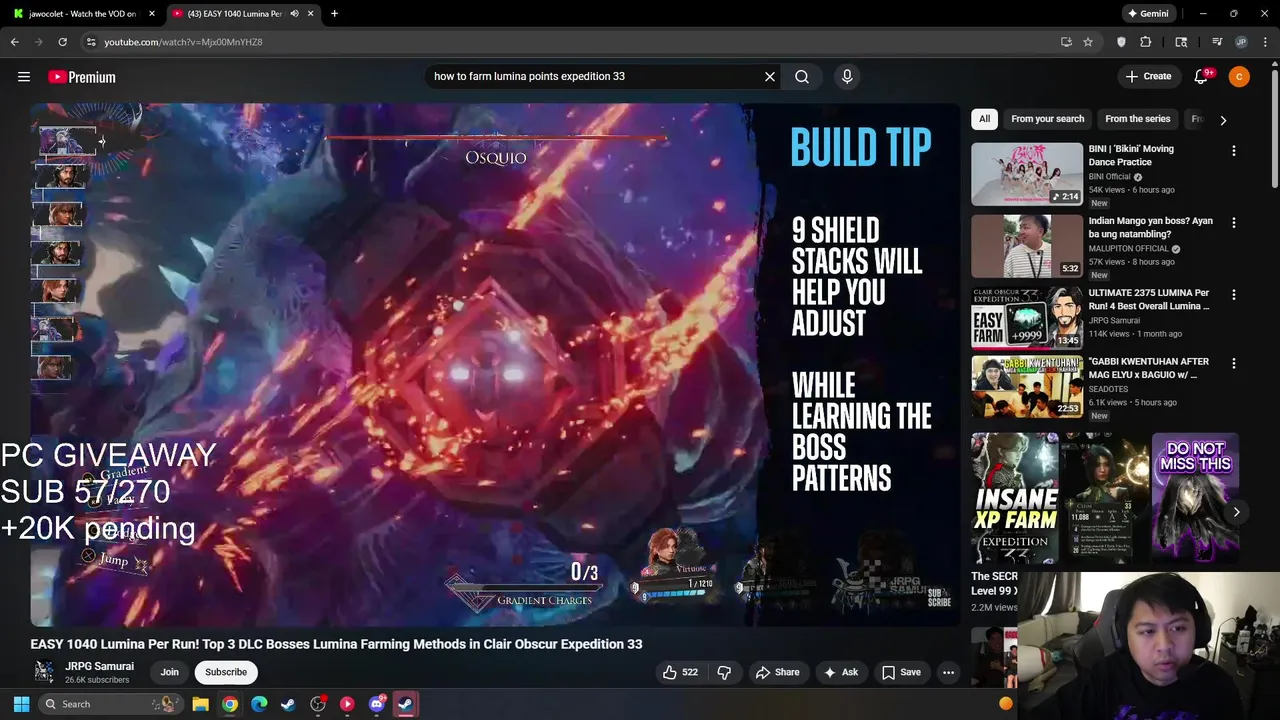Start voice search with the microphone
Screen dimensions: 1280x720
(x=847, y=76)
